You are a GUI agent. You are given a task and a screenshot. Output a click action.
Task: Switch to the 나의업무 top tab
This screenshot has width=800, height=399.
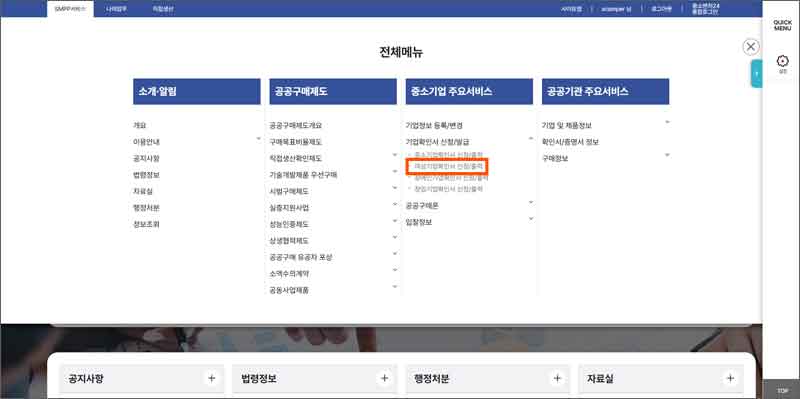click(x=116, y=9)
